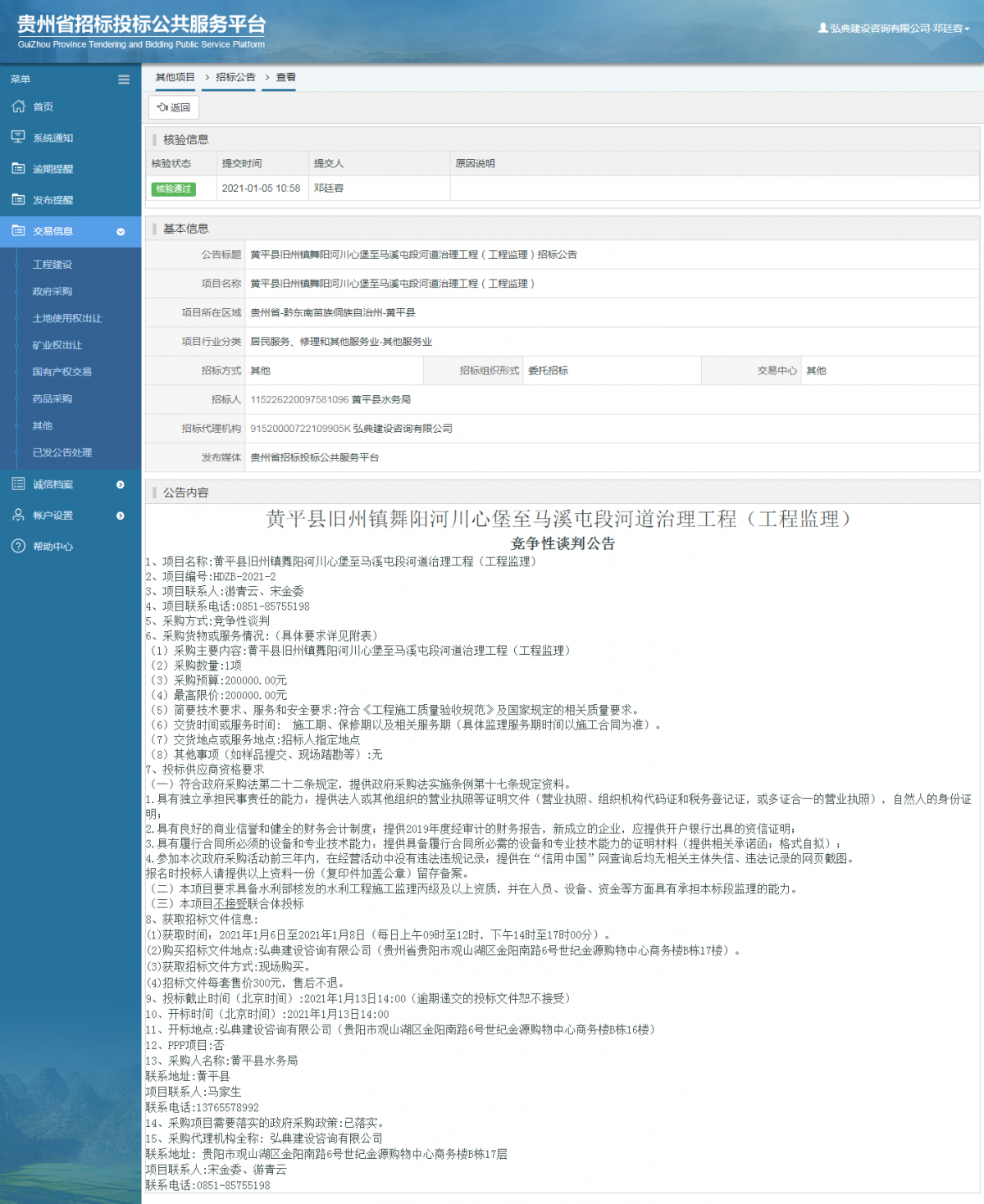
Task: Click the person icon for 帐户设置
Action: tap(18, 515)
